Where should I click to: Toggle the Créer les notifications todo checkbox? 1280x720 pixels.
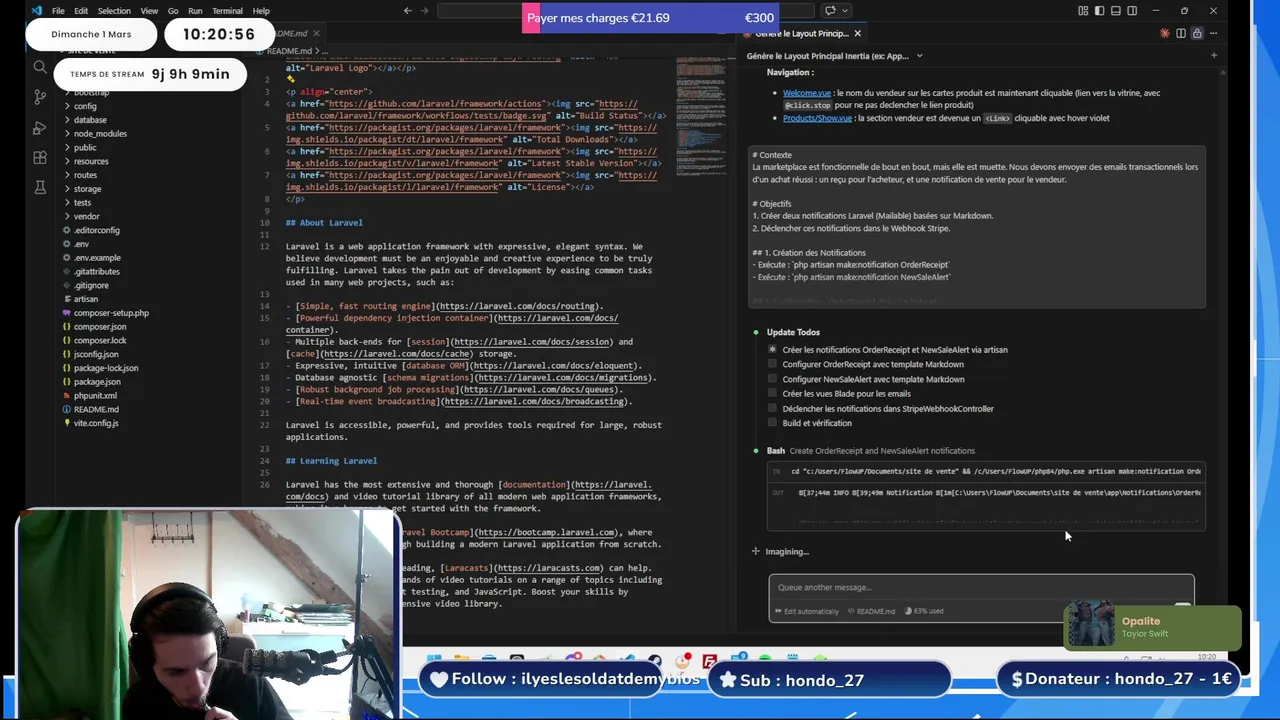[772, 350]
